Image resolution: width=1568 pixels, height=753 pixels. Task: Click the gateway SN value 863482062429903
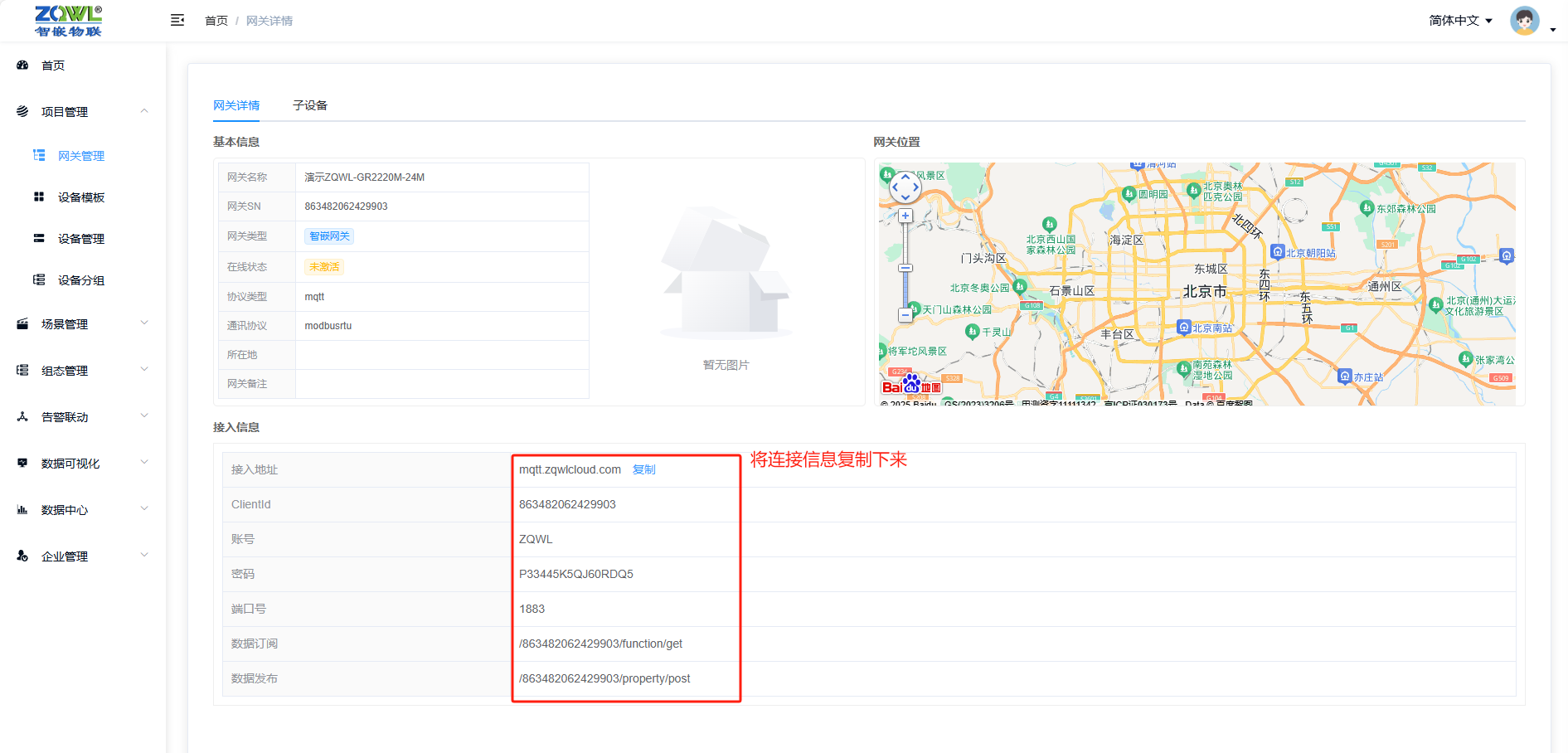coord(346,206)
